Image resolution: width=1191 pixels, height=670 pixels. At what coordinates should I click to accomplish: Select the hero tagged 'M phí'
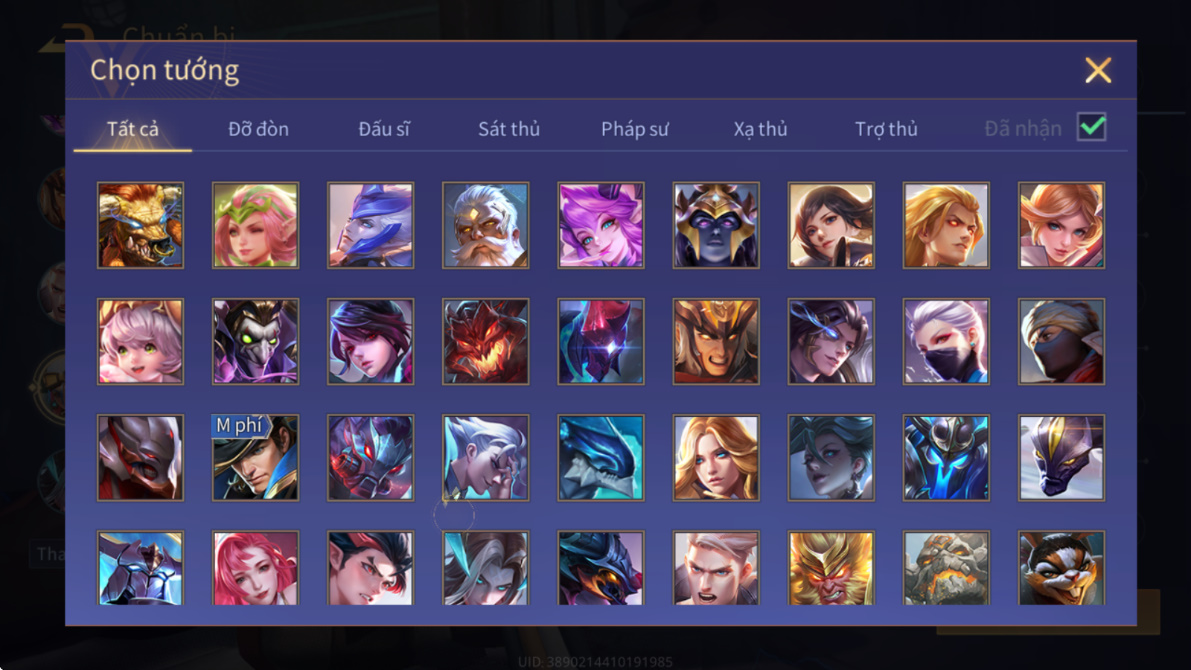[255, 457]
